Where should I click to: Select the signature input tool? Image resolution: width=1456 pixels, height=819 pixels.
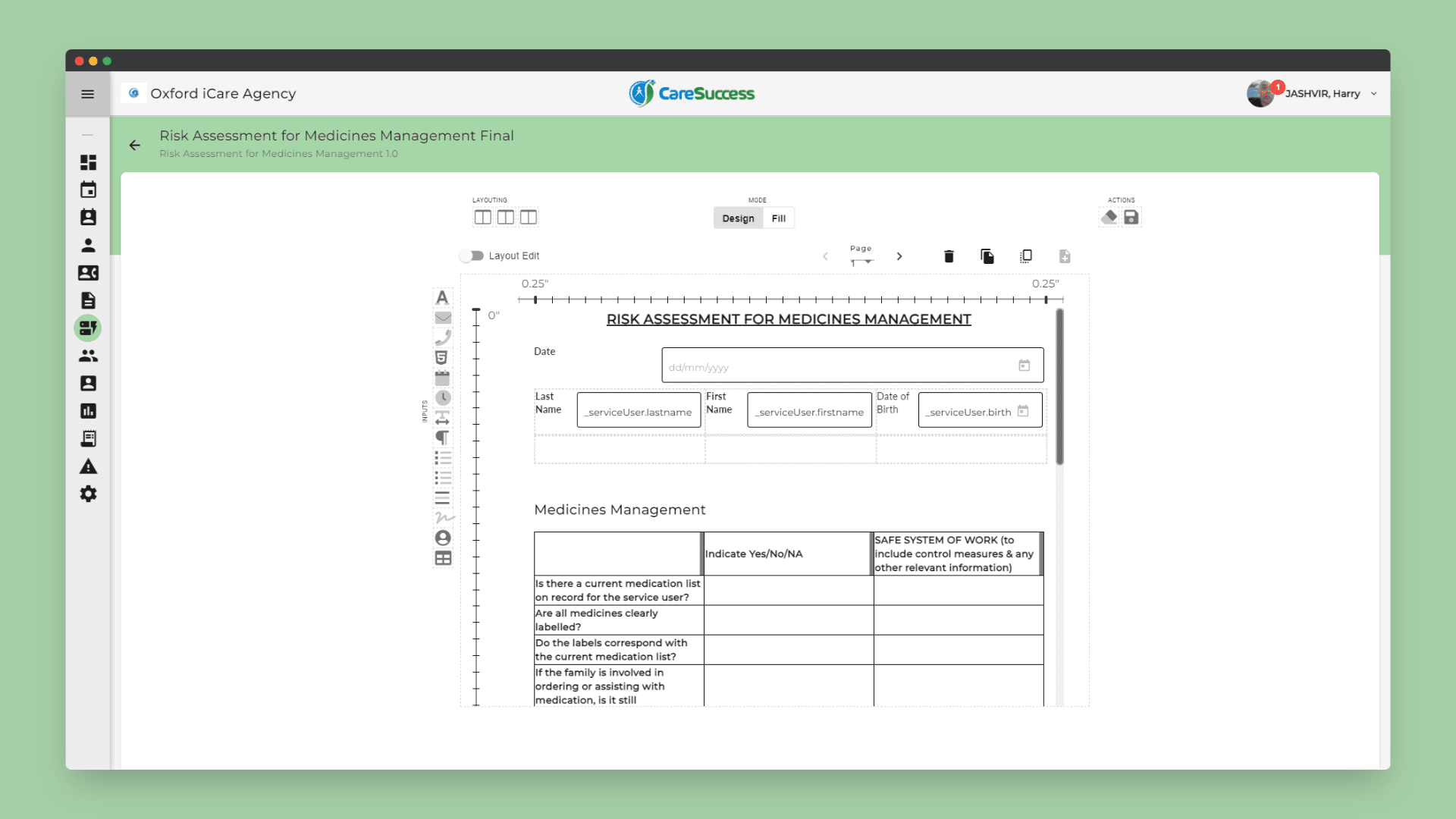[x=443, y=518]
